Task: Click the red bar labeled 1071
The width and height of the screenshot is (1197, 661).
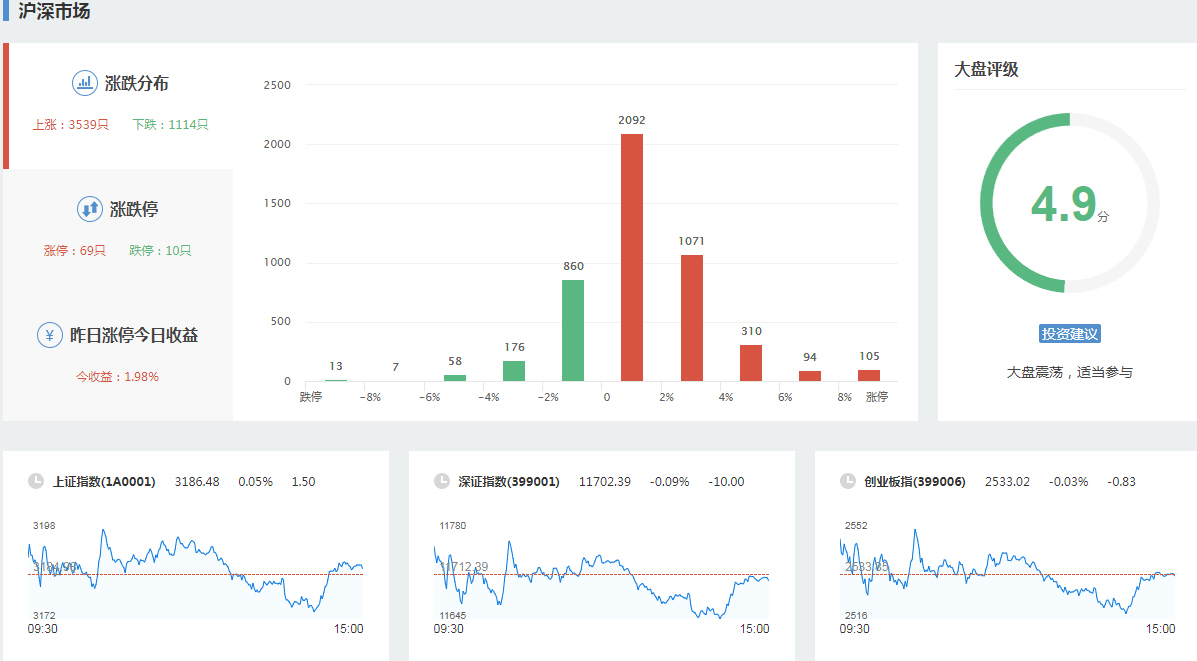Action: point(692,318)
